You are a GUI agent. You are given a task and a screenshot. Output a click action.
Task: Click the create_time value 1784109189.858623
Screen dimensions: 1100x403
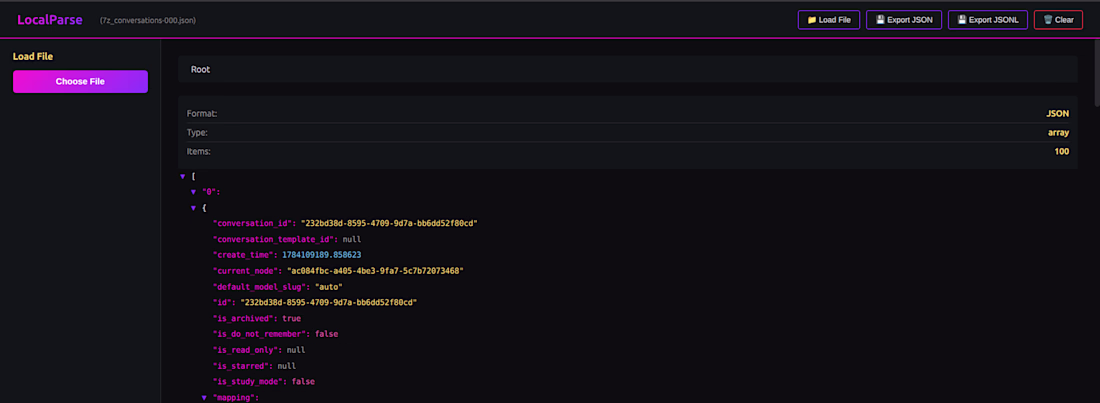click(321, 255)
